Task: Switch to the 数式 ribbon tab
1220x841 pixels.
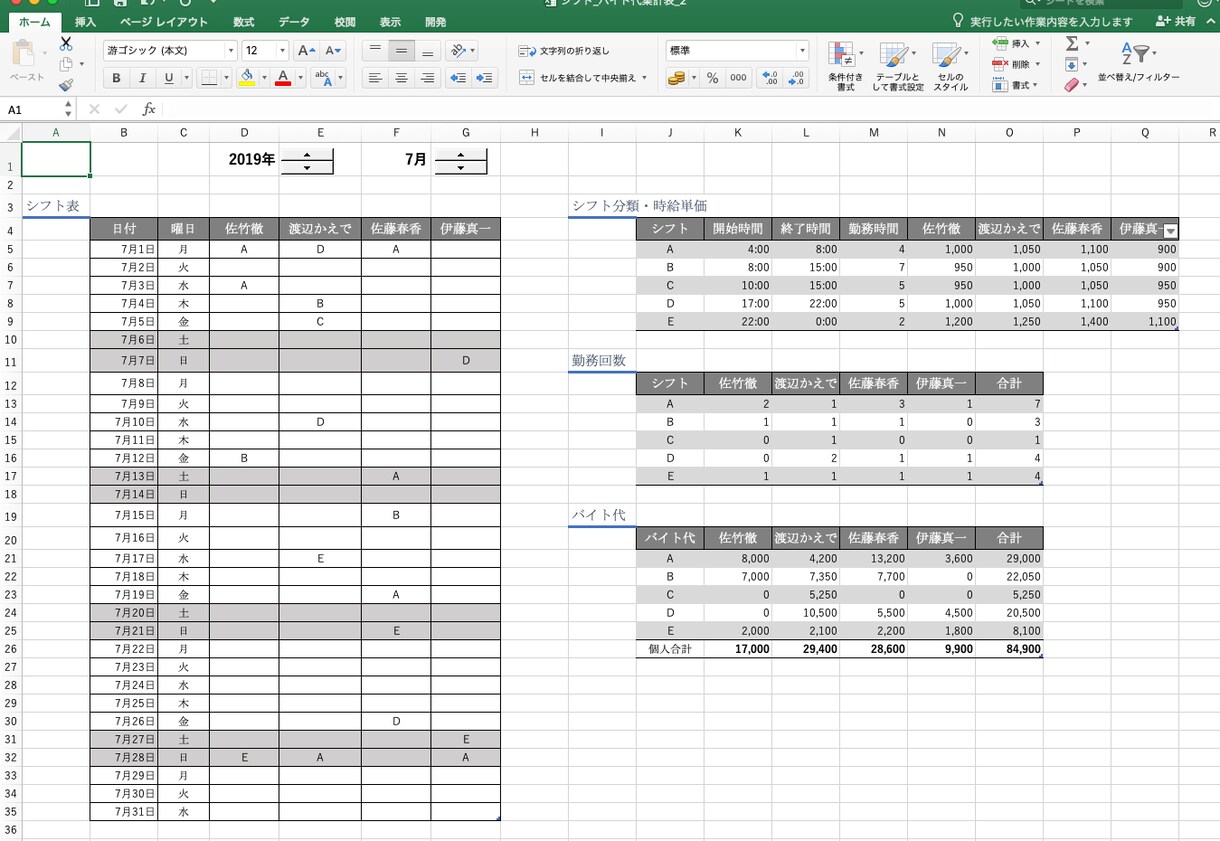Action: click(243, 21)
